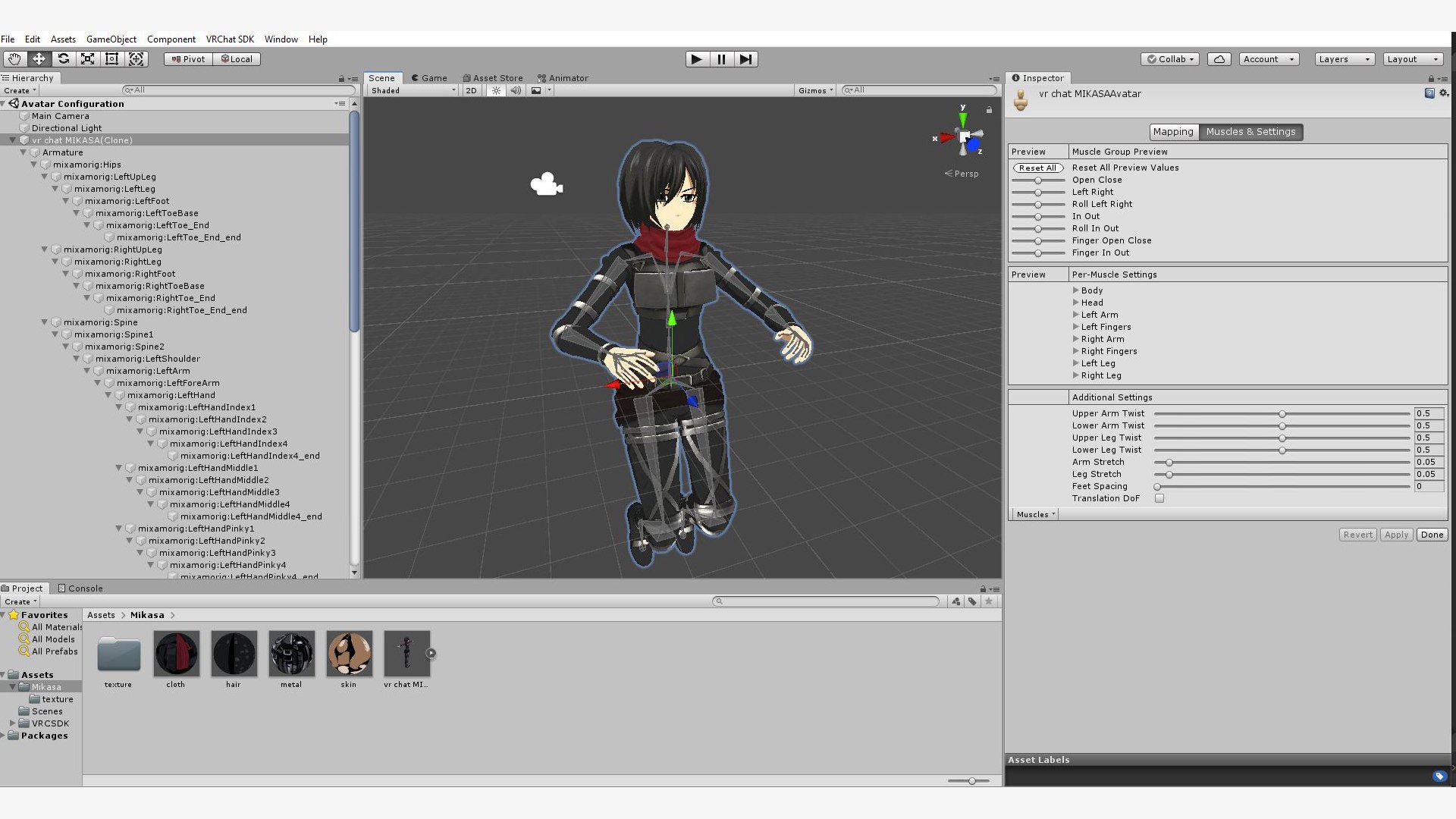Select the hair material thumbnail
This screenshot has height=819, width=1456.
(x=234, y=653)
